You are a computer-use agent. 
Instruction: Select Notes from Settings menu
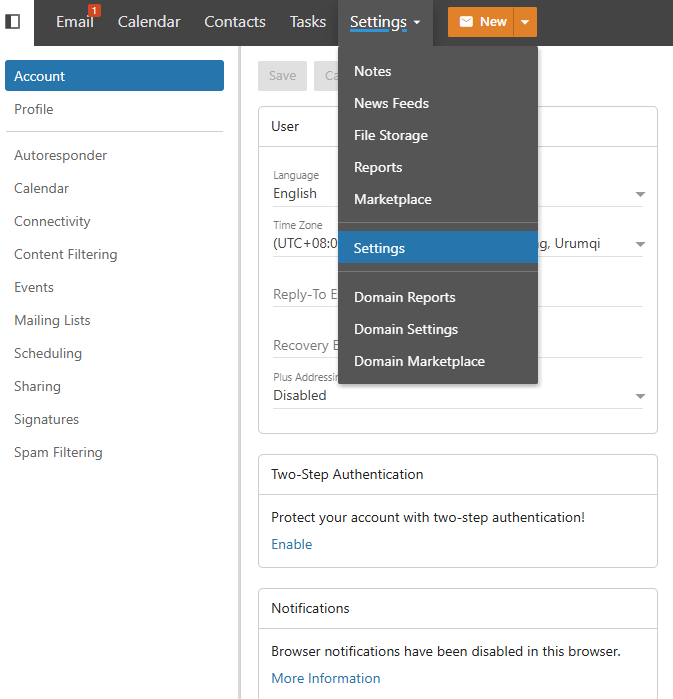pos(373,72)
